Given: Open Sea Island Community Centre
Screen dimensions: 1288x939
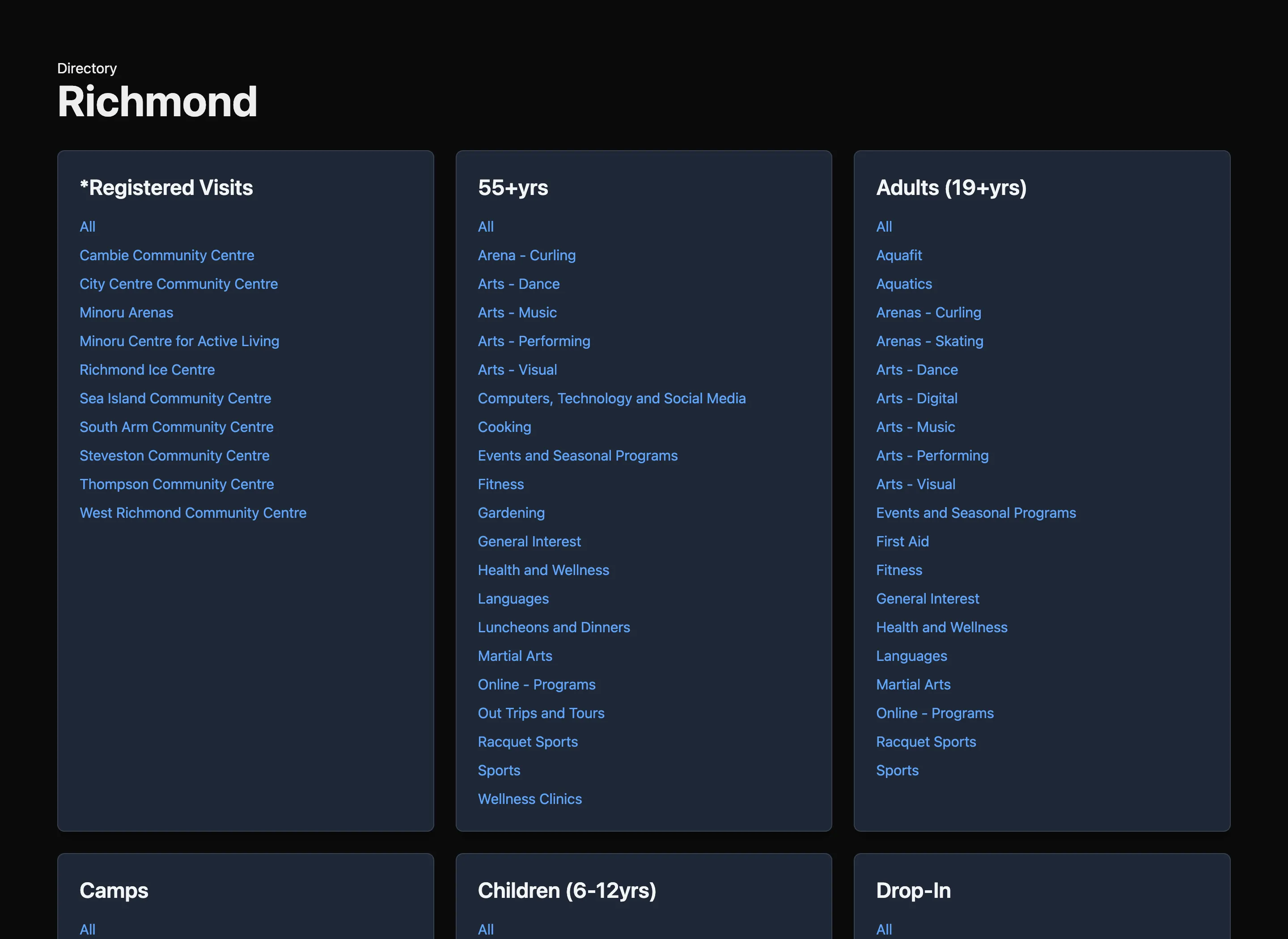Looking at the screenshot, I should (x=175, y=398).
